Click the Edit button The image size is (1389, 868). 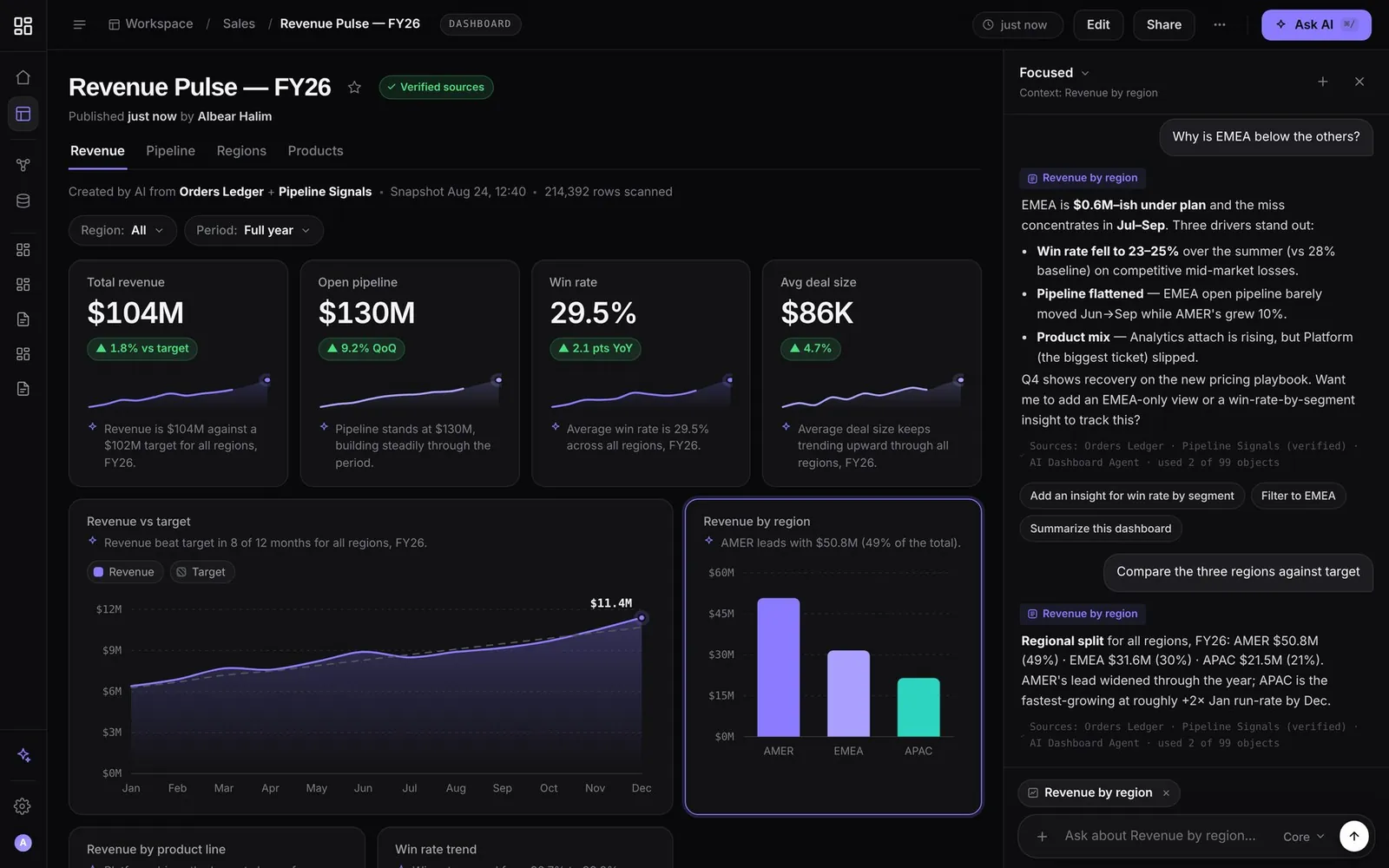click(1098, 24)
